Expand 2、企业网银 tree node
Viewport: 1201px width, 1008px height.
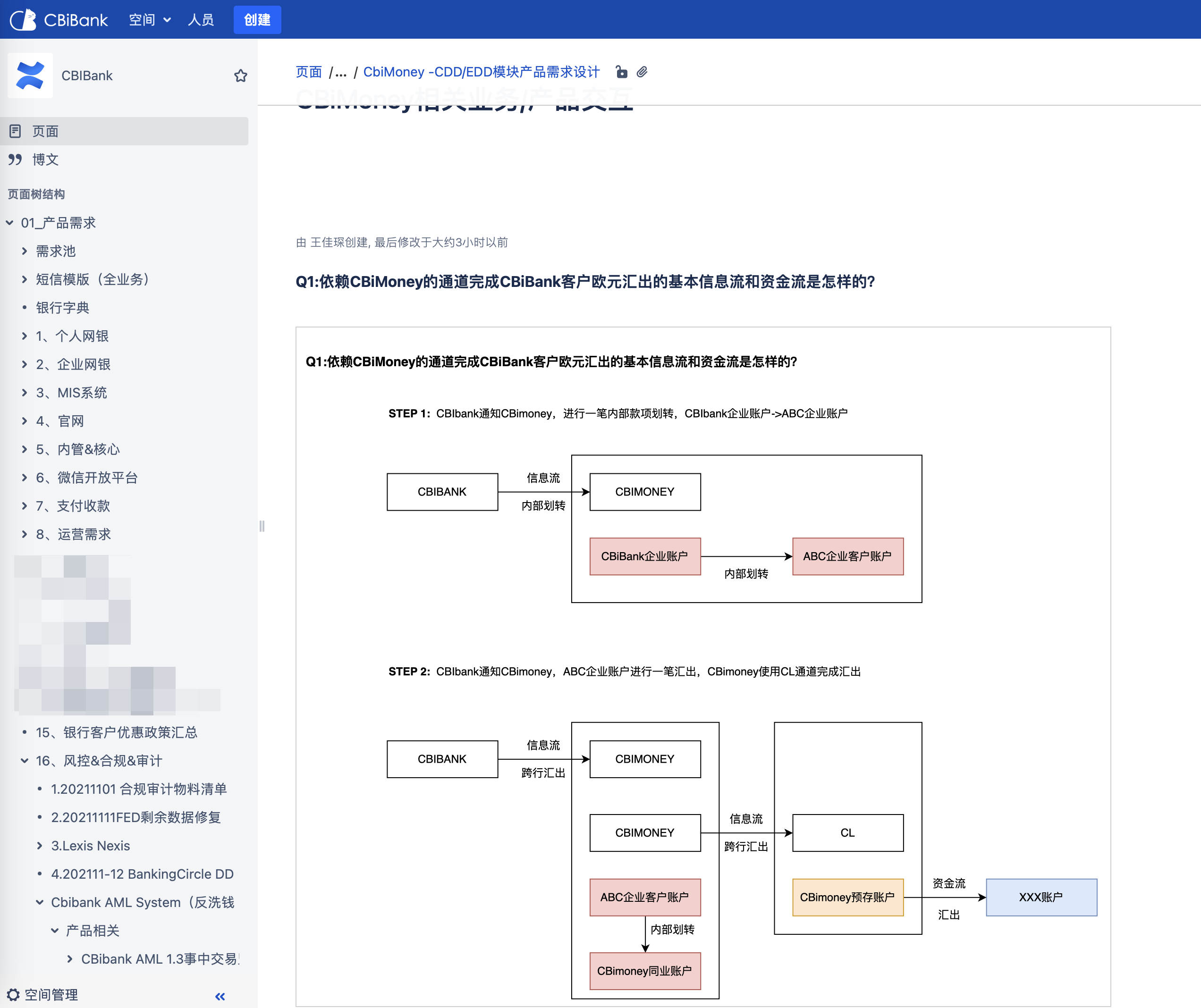coord(24,364)
